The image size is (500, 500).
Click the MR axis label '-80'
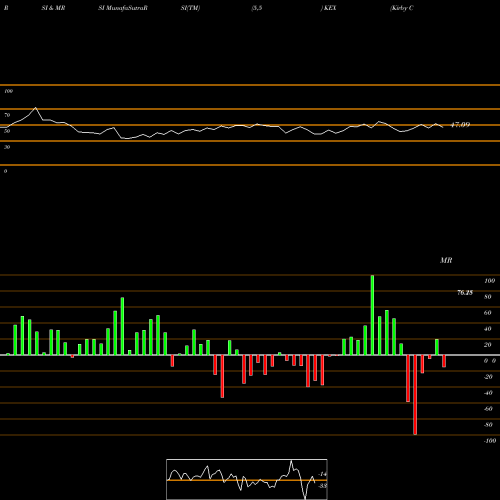tap(488, 425)
